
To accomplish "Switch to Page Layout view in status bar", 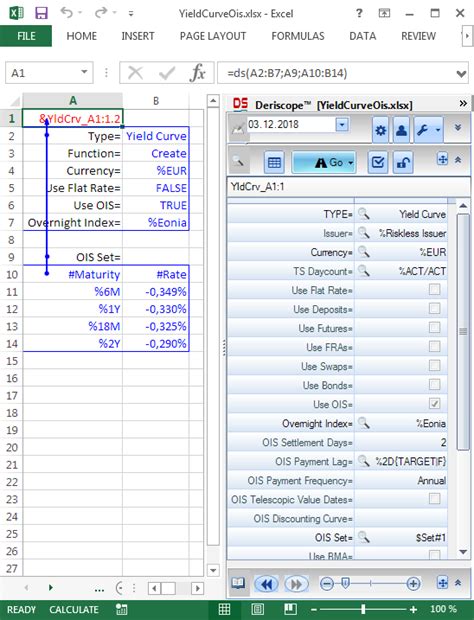I will coord(258,609).
